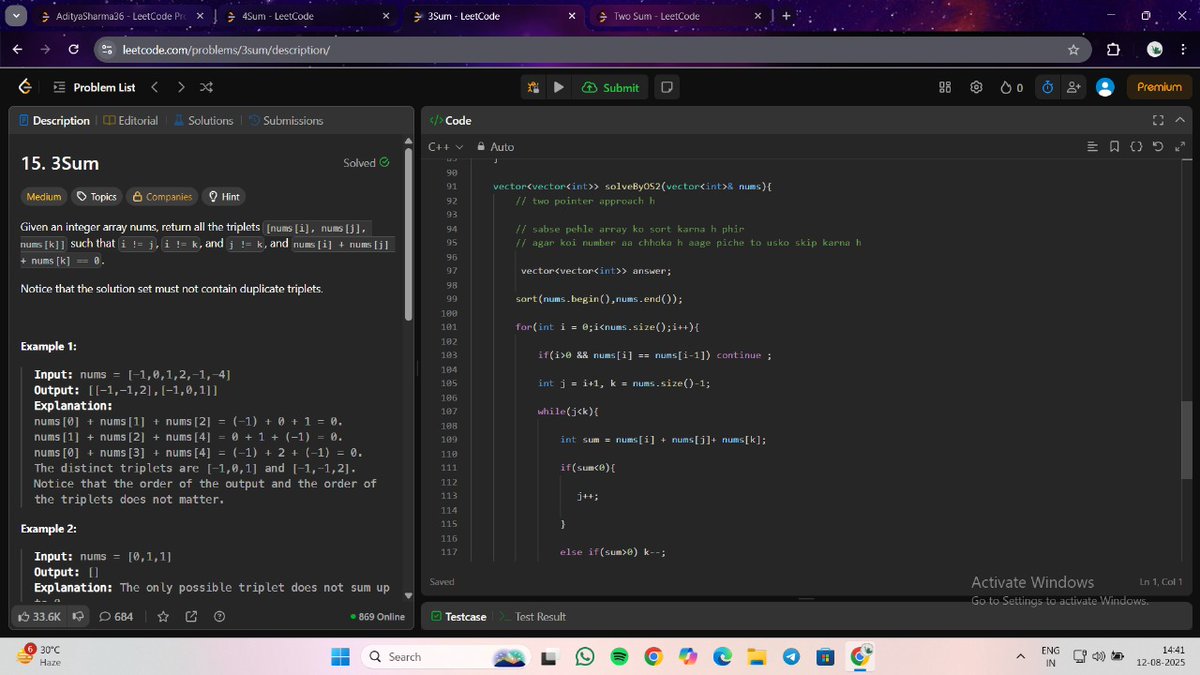The image size is (1200, 675).
Task: Like the problem thumbs up 33.6K
Action: coord(41,617)
